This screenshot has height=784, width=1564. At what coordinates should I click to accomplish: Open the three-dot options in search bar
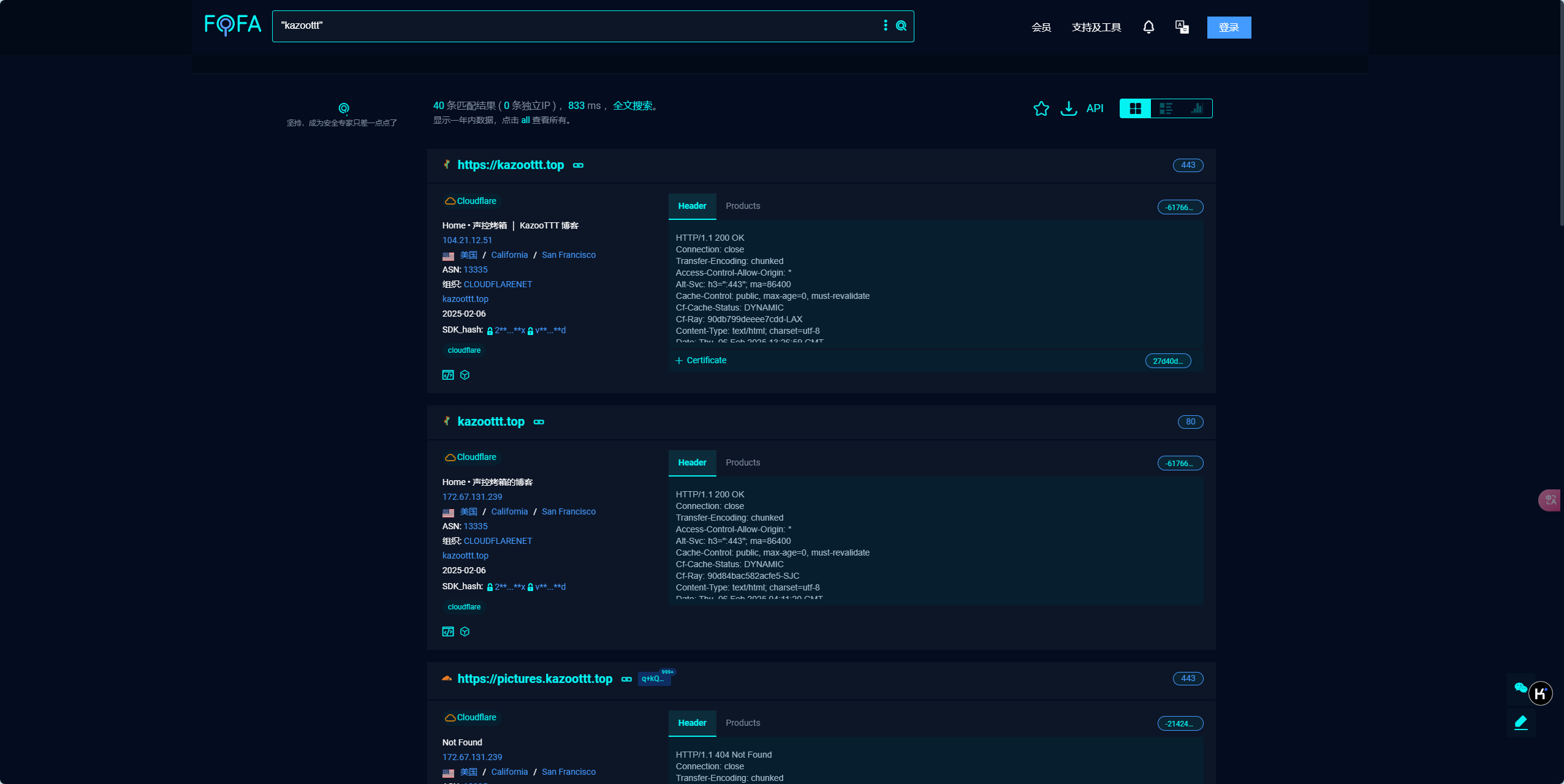[x=885, y=25]
